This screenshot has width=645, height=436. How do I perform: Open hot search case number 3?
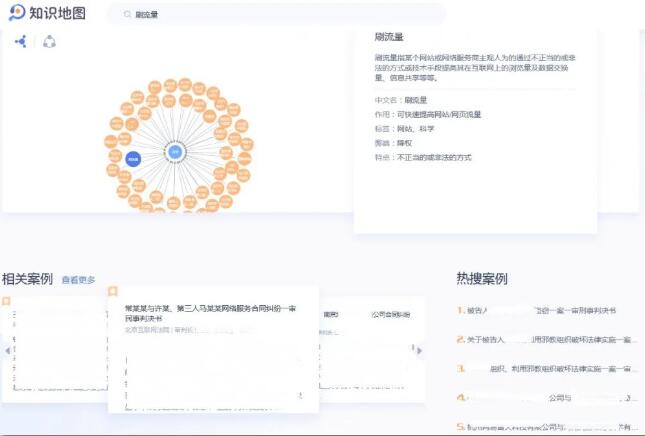pos(547,369)
